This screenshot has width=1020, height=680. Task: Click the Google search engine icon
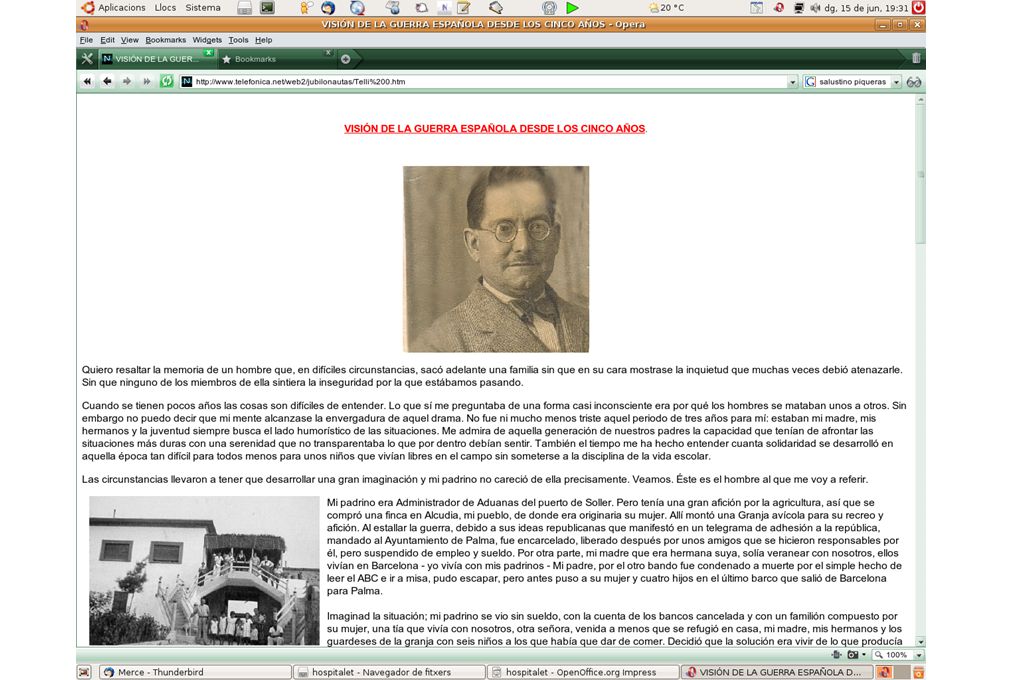click(x=810, y=82)
